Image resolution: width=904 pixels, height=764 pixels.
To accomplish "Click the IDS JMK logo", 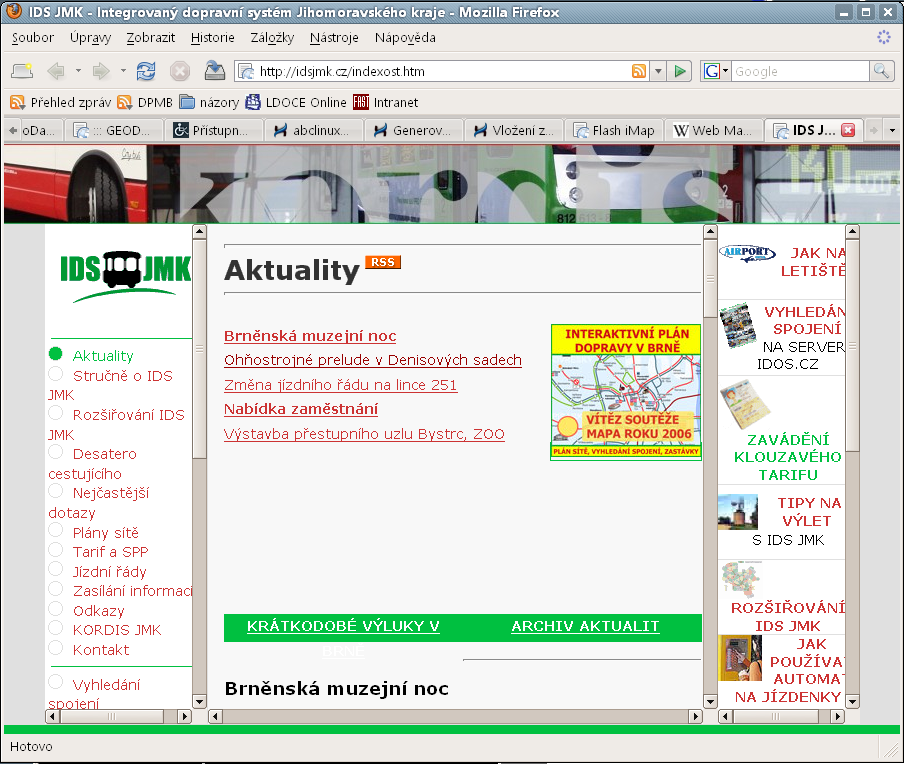I will click(x=125, y=277).
